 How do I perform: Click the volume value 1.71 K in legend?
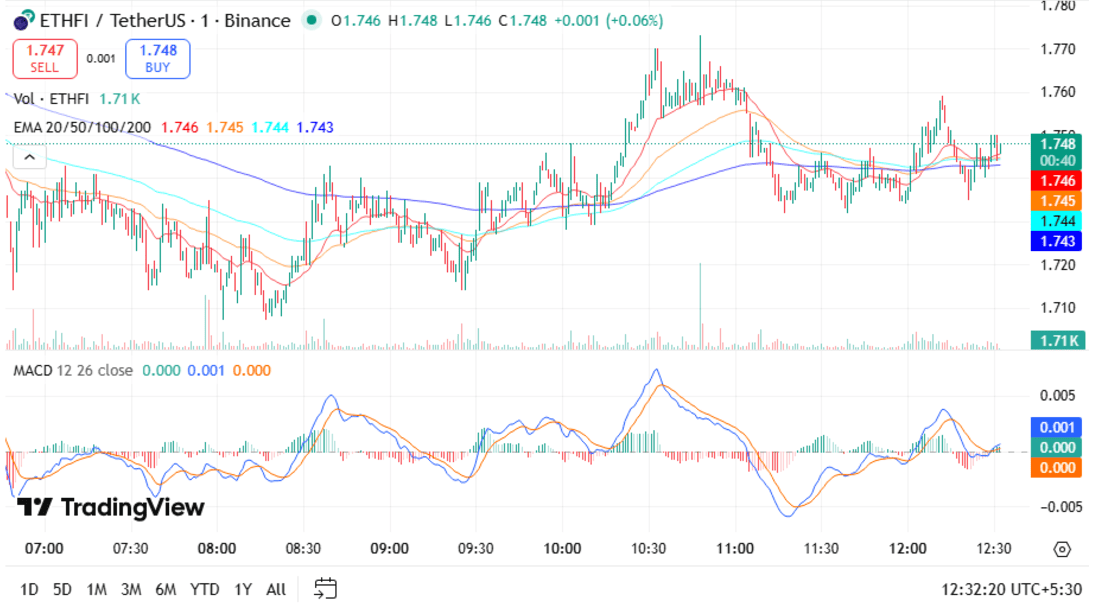(120, 99)
